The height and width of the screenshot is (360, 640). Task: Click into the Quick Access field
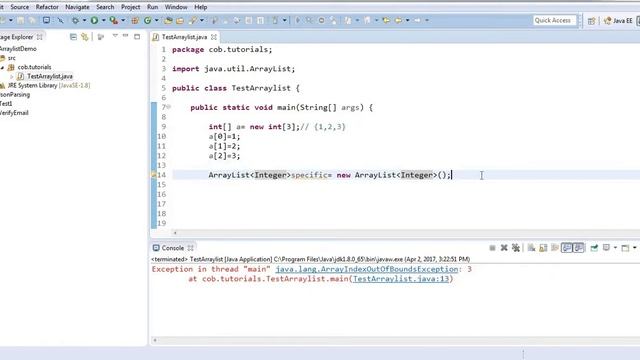(554, 20)
